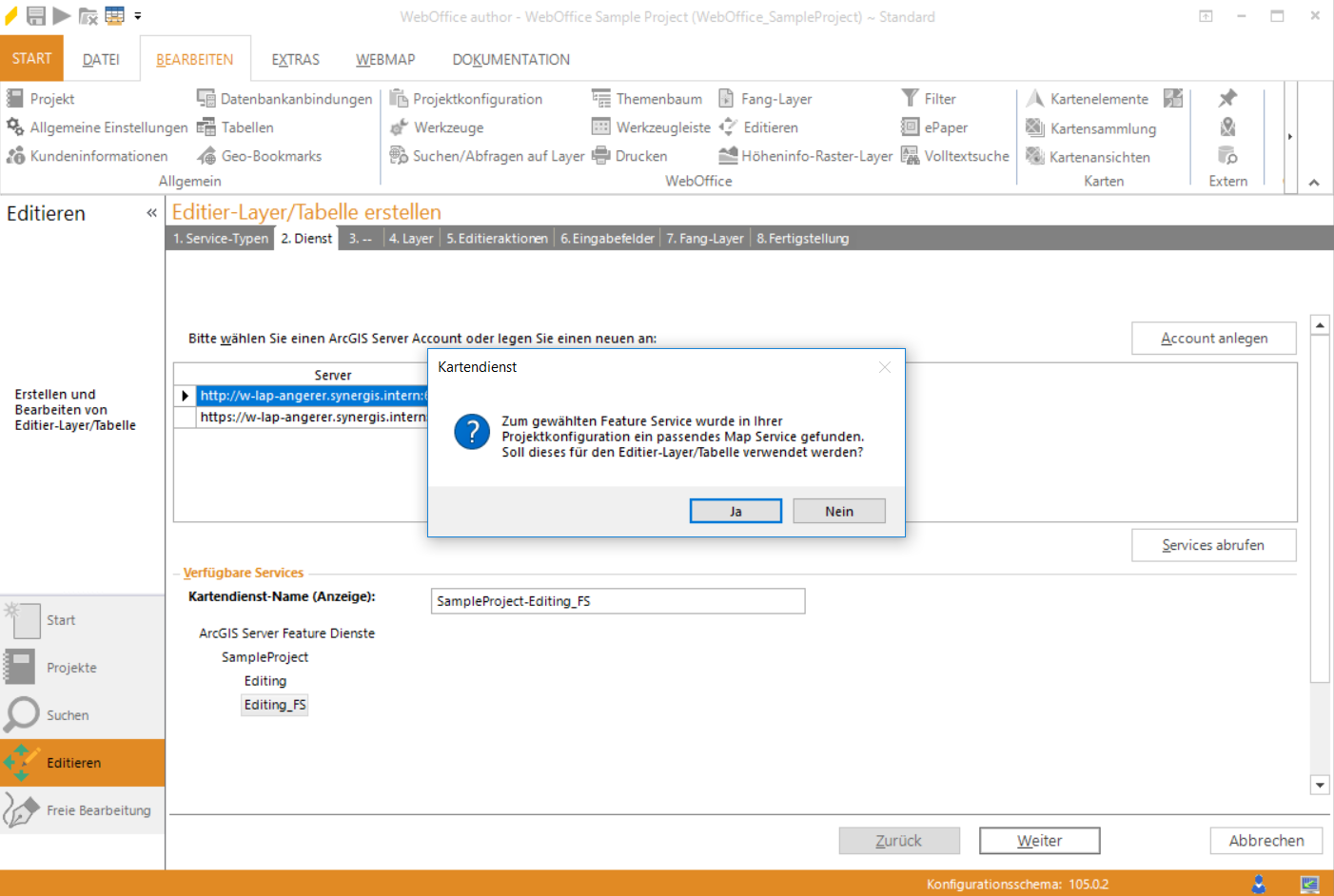The image size is (1334, 896).
Task: Go to the 4. Layer wizard step
Action: point(411,239)
